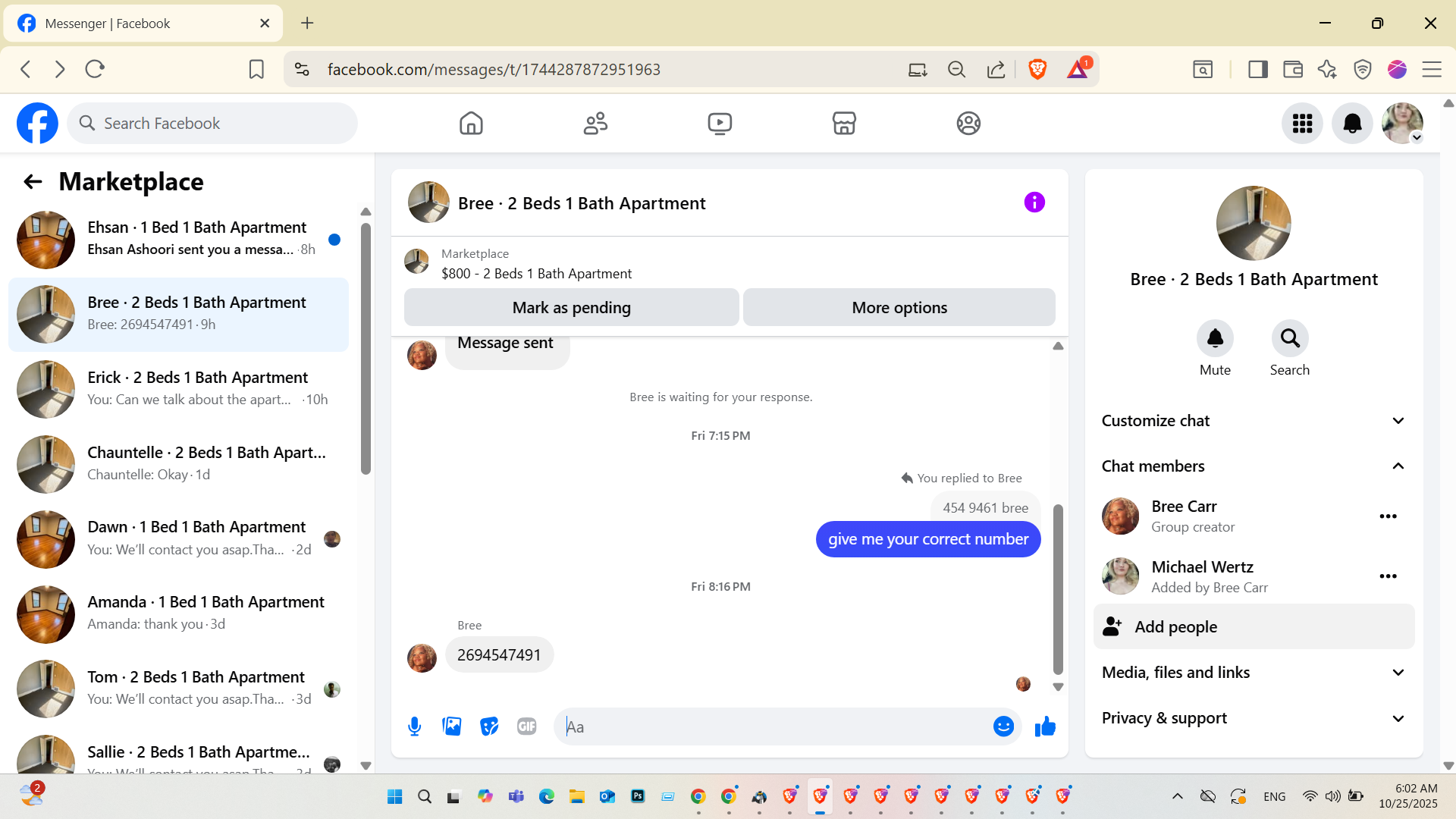Image resolution: width=1456 pixels, height=819 pixels.
Task: Open the Facebook home logo
Action: [x=37, y=123]
